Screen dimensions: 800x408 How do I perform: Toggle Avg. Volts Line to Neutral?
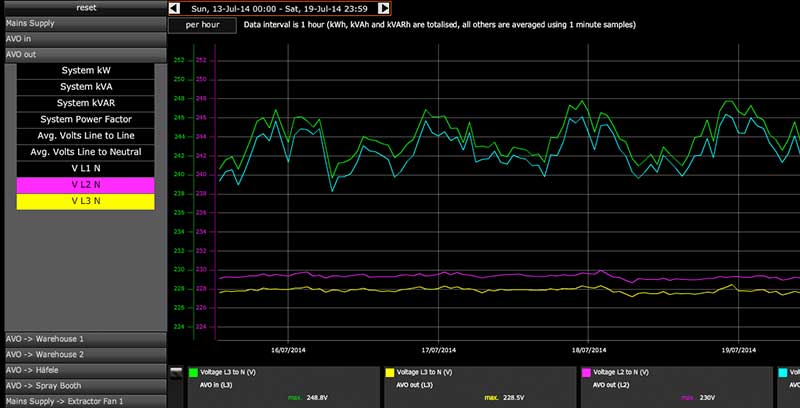pos(86,152)
